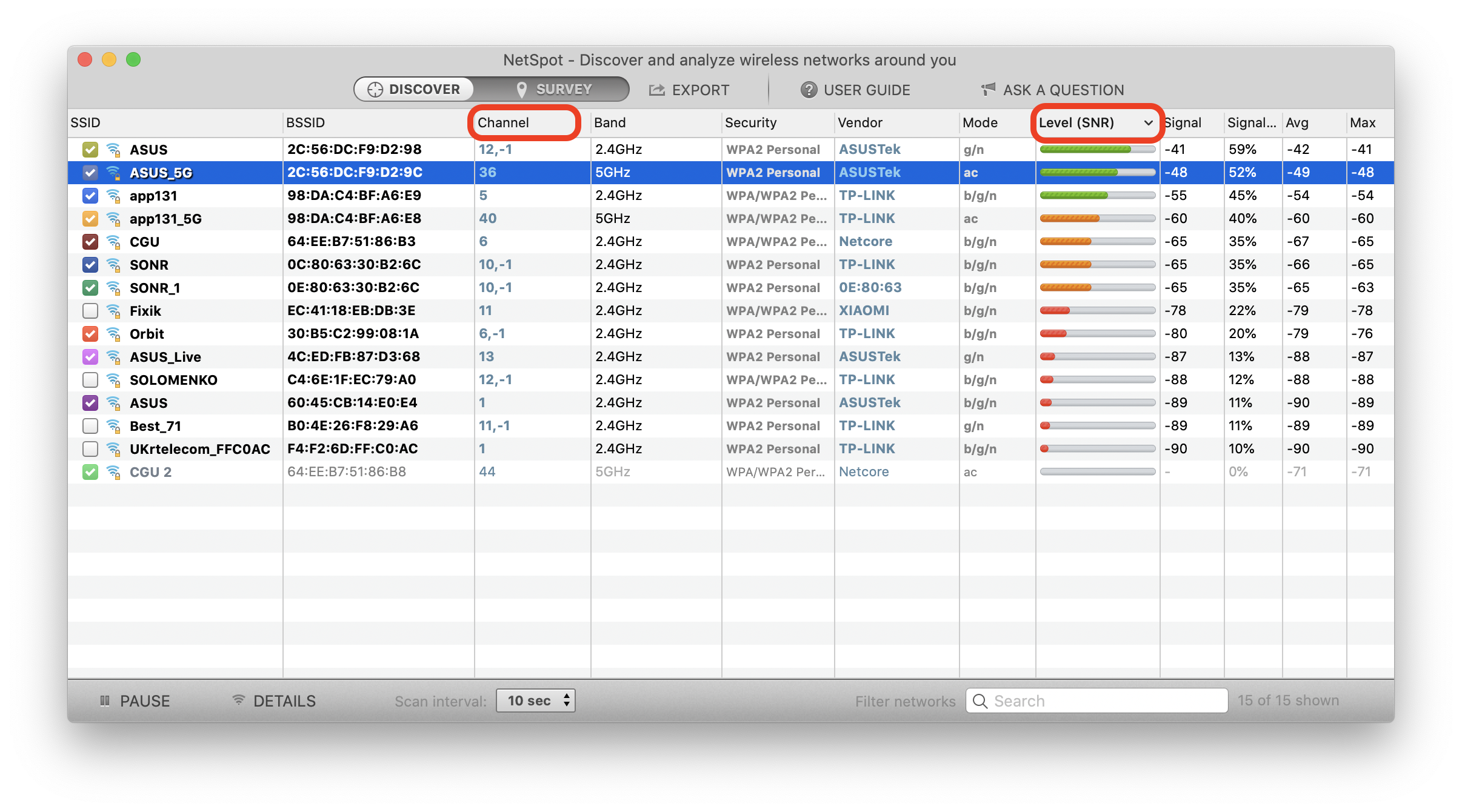This screenshot has width=1462, height=812.
Task: Uncheck the CGU network checkbox
Action: click(90, 241)
